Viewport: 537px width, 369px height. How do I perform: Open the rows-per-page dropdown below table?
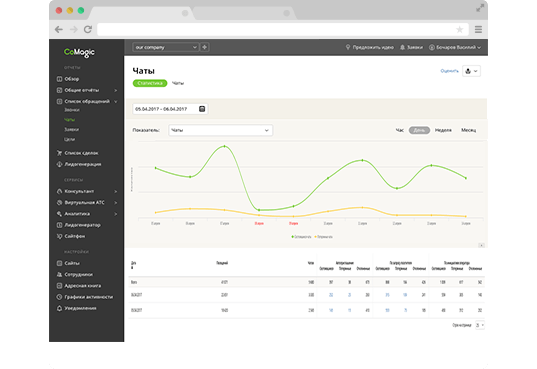(480, 325)
